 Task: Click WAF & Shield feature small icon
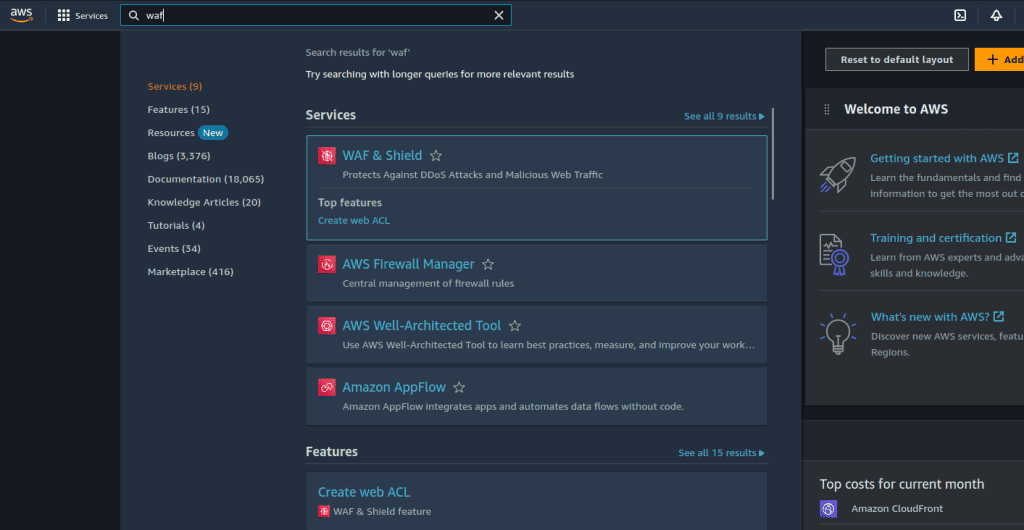coord(324,511)
